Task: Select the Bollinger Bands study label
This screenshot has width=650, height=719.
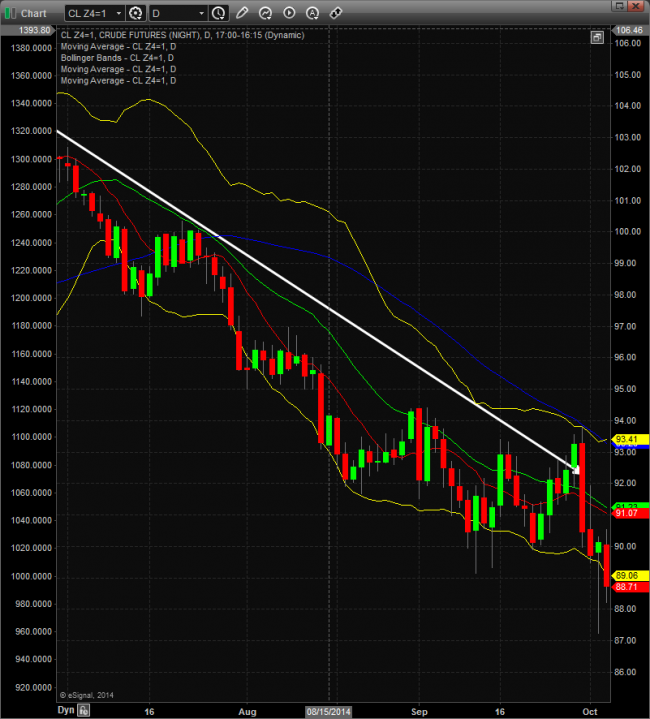Action: point(117,58)
